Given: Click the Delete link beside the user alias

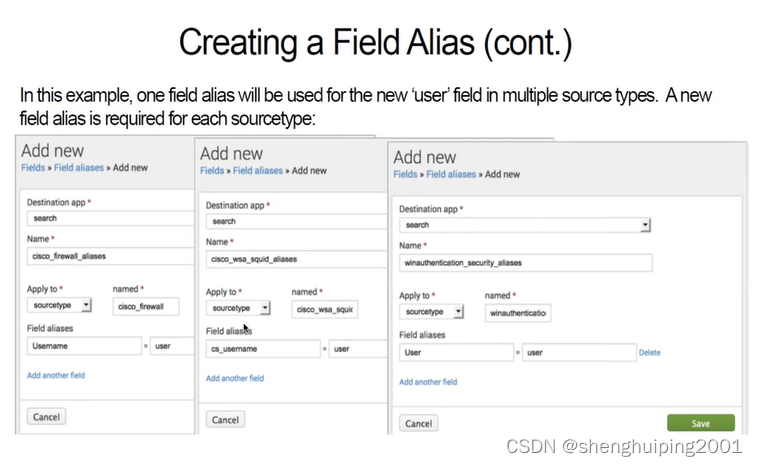Looking at the screenshot, I should click(x=650, y=353).
